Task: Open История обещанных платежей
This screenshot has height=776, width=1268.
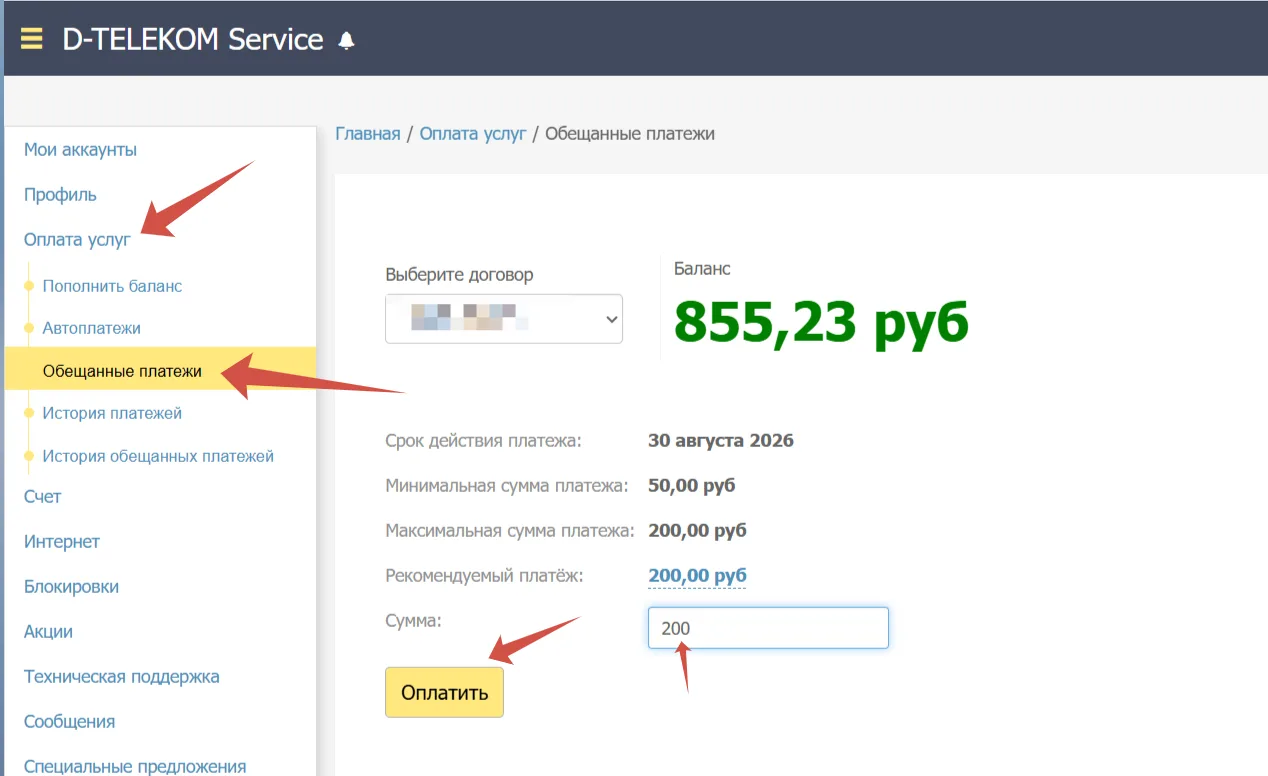Action: pyautogui.click(x=158, y=456)
